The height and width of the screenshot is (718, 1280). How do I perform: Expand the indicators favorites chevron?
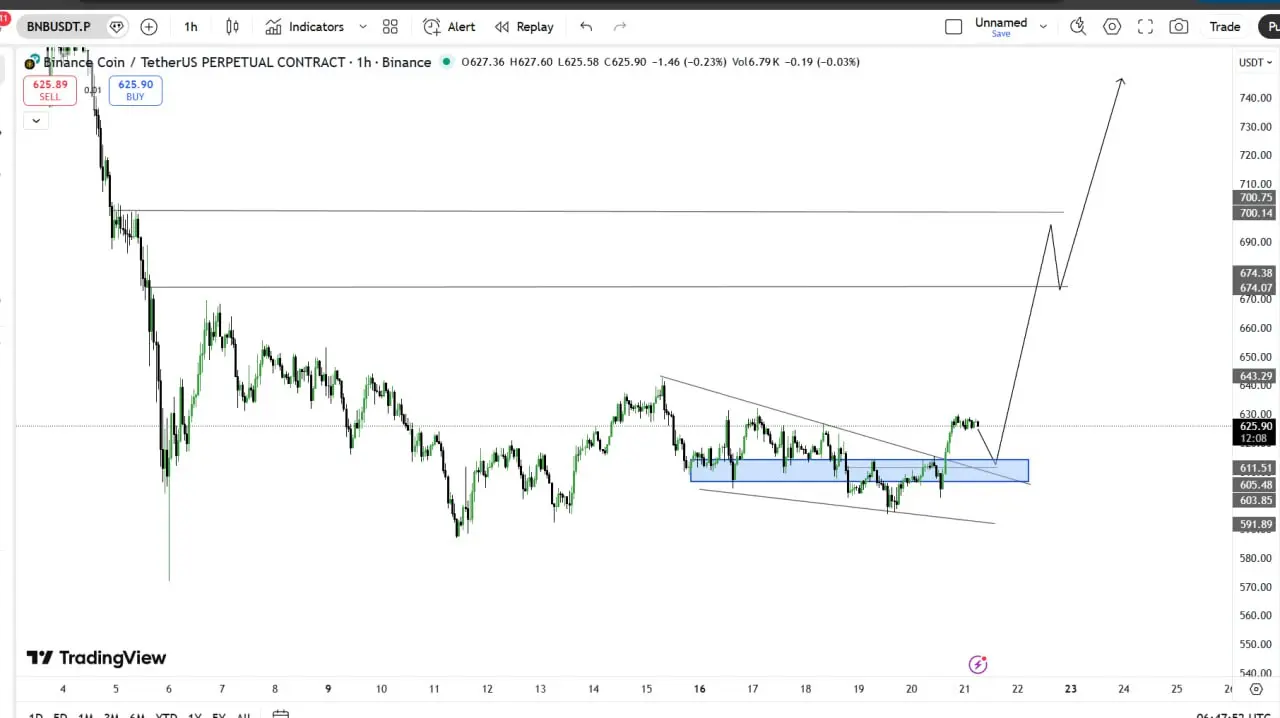[362, 27]
